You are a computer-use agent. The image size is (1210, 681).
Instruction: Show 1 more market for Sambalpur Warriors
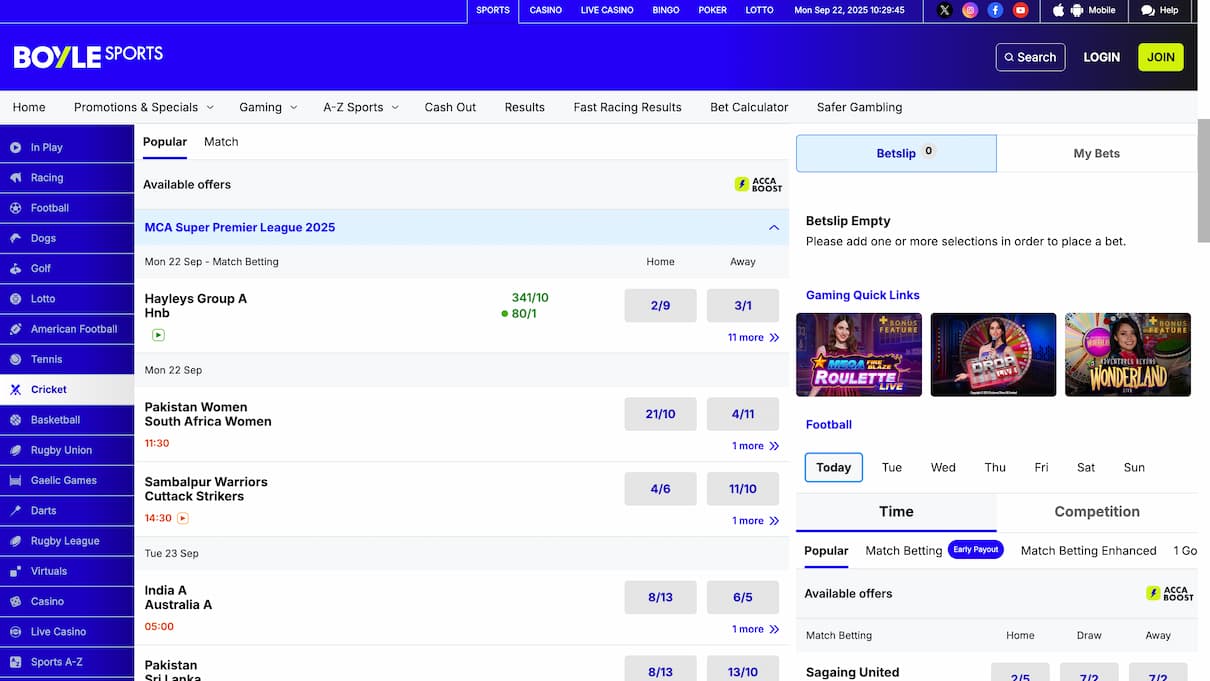click(x=755, y=521)
